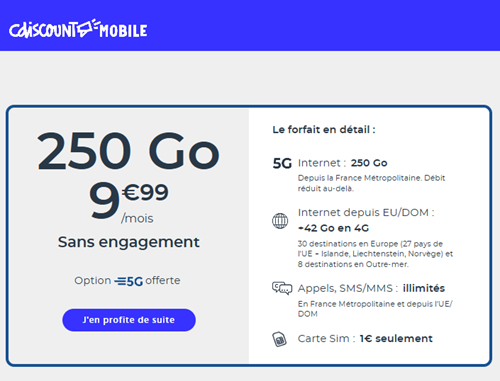Click the /mois label under the price
Image resolution: width=500 pixels, height=381 pixels.
(137, 219)
